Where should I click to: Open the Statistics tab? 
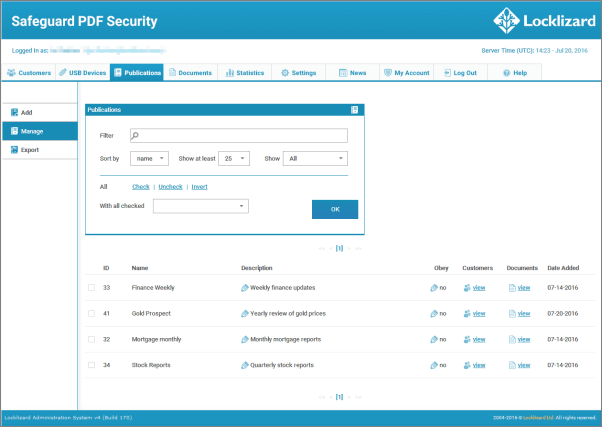(x=244, y=73)
